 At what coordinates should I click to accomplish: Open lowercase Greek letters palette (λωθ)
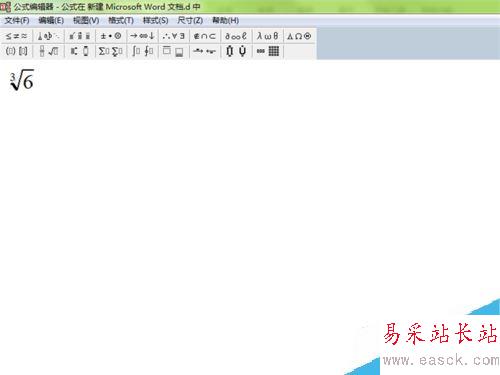click(x=268, y=36)
